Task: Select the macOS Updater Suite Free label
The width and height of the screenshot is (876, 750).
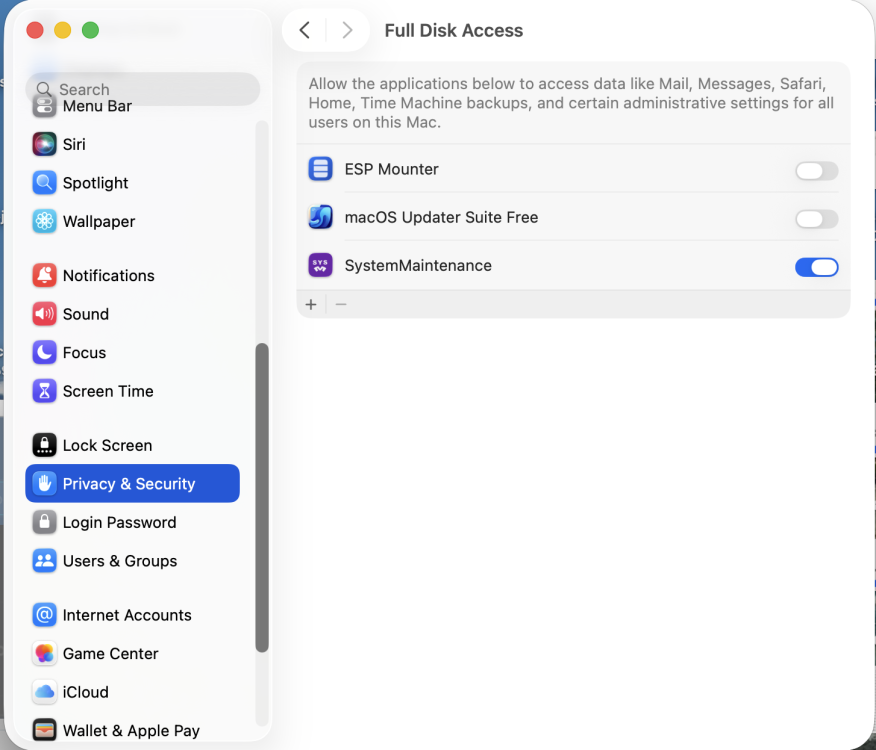Action: coord(441,217)
